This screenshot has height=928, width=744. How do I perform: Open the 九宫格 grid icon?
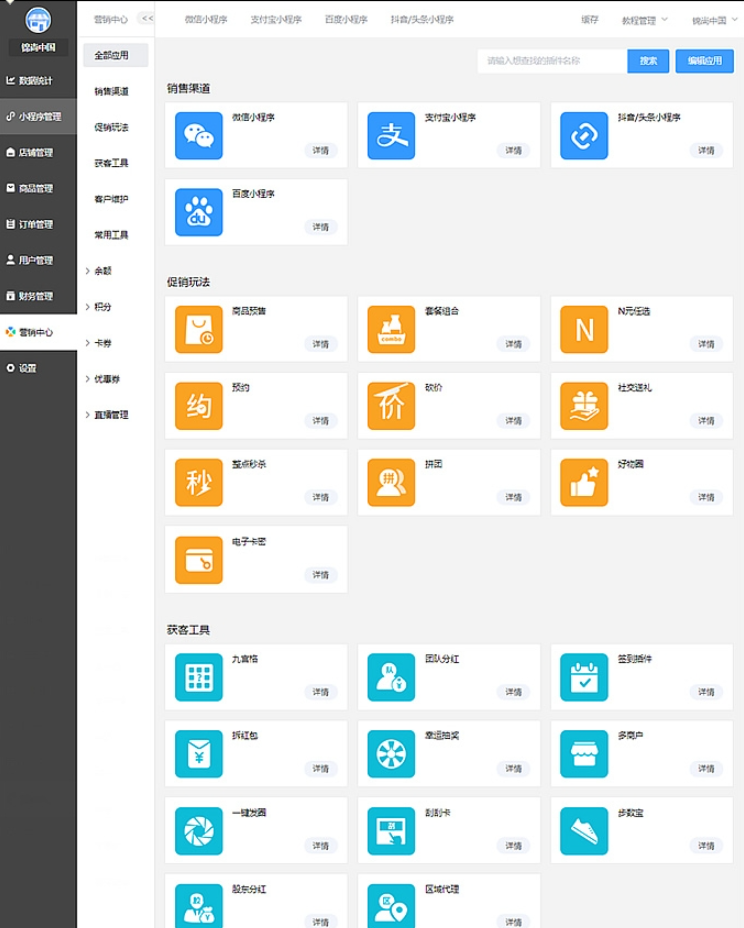click(x=199, y=677)
